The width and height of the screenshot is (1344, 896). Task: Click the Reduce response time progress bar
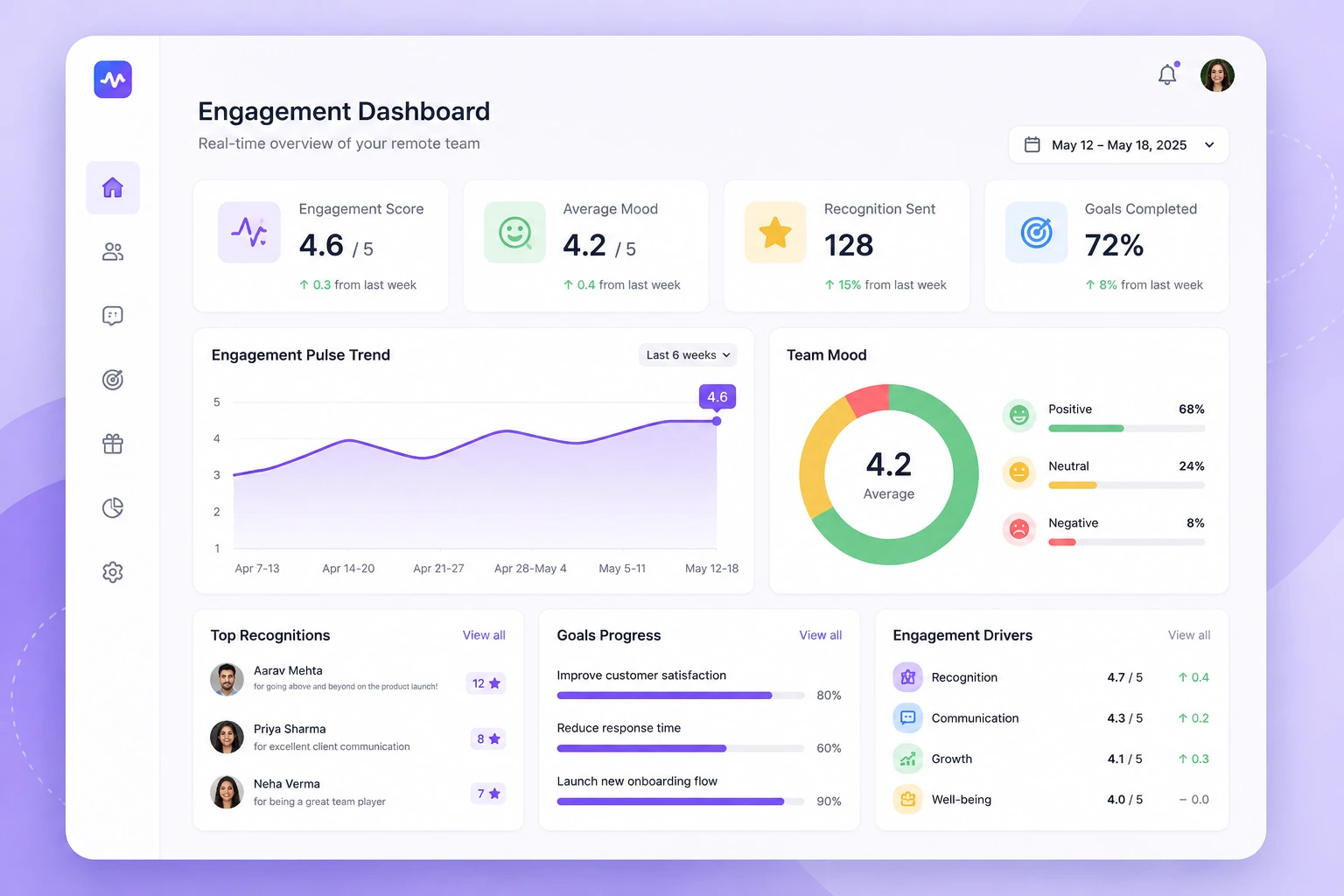(x=681, y=748)
